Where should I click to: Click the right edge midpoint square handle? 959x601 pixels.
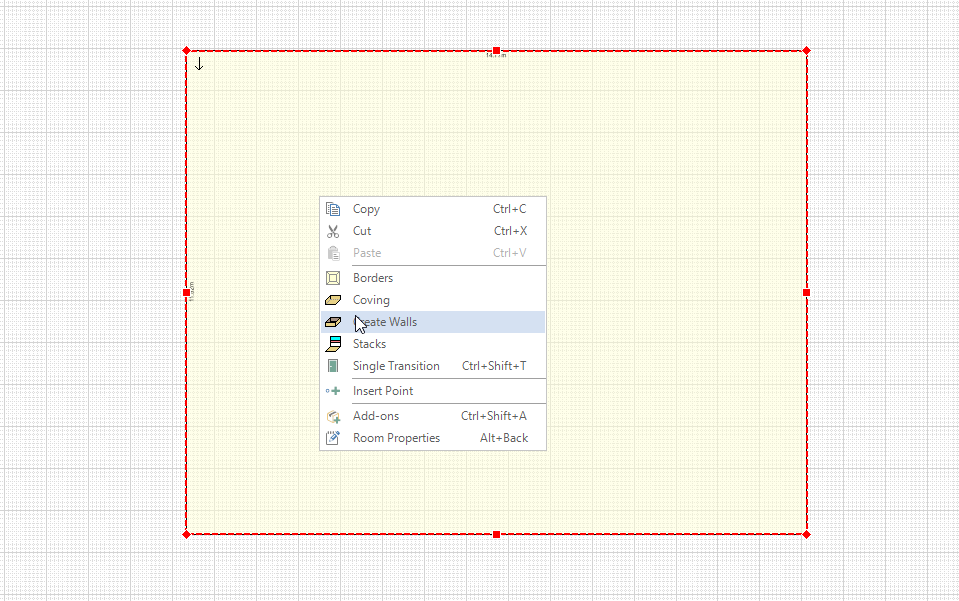click(807, 293)
